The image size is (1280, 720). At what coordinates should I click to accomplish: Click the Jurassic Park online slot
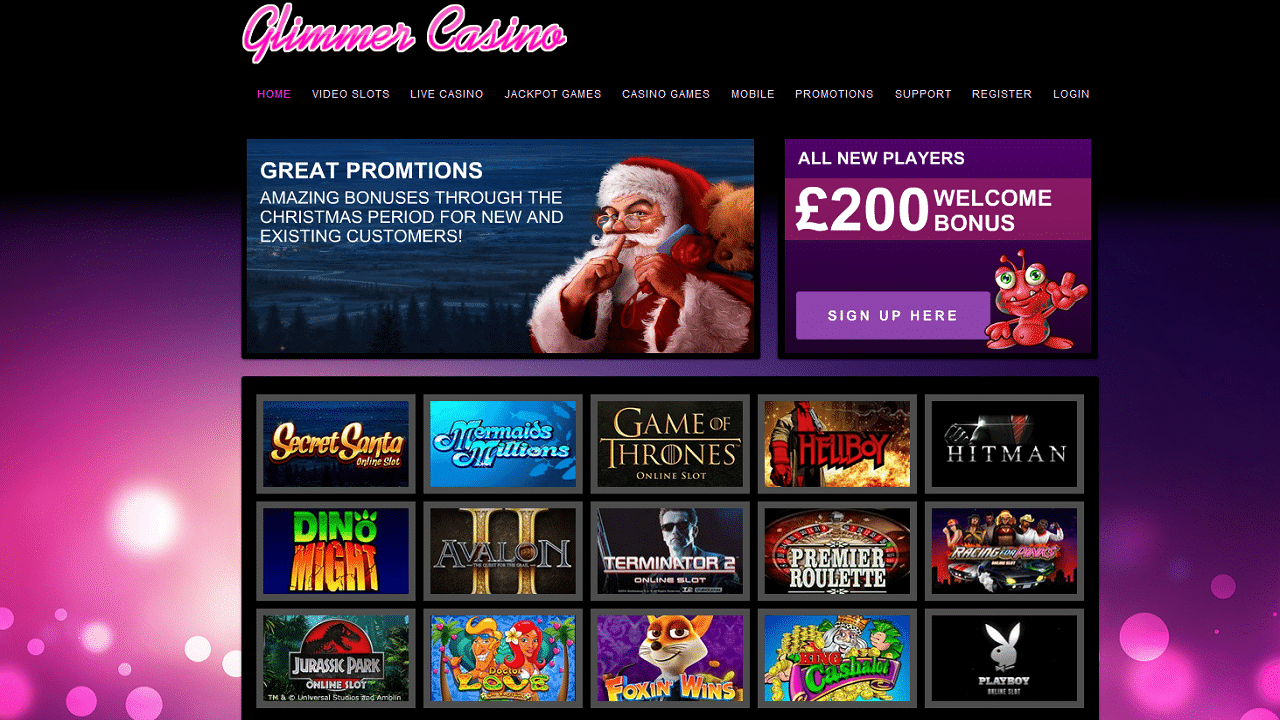pos(336,658)
